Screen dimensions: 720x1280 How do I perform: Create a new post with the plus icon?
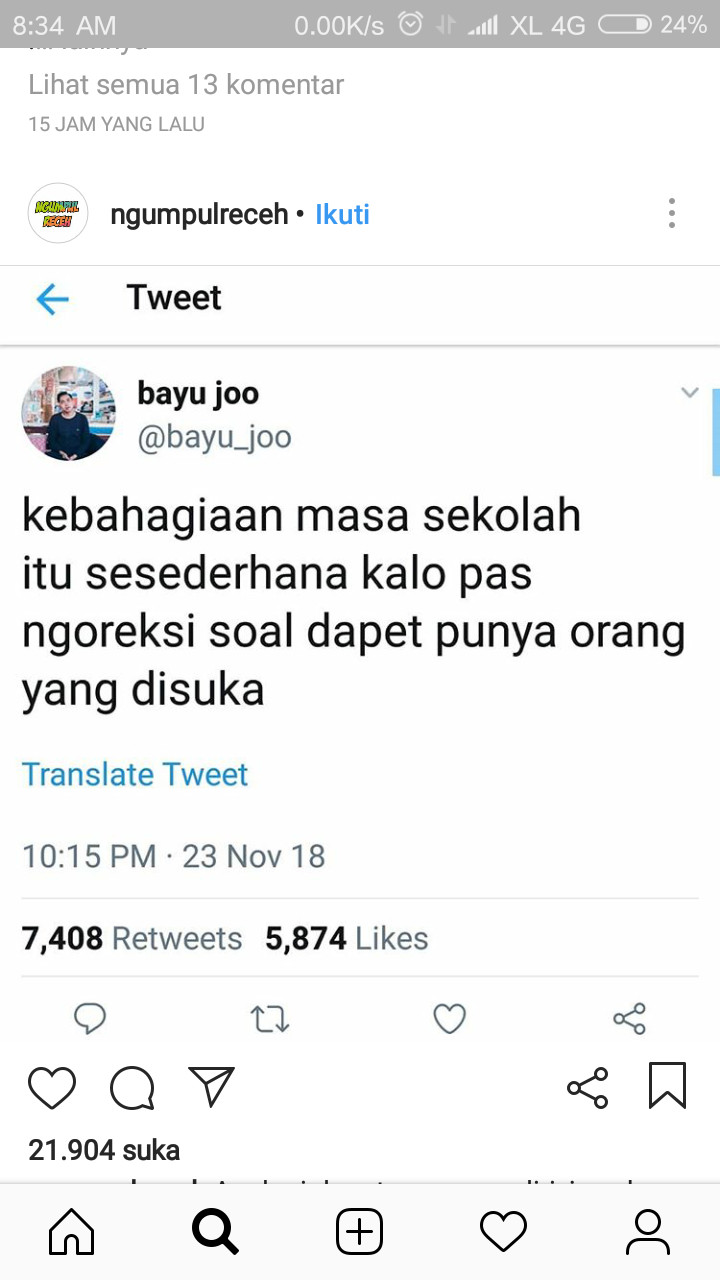tap(359, 1232)
